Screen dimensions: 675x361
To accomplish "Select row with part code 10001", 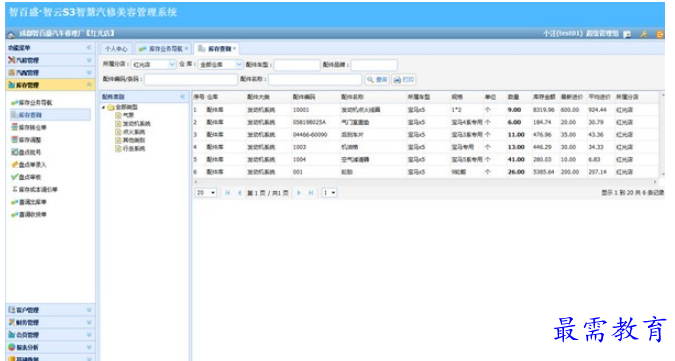I will [x=425, y=110].
